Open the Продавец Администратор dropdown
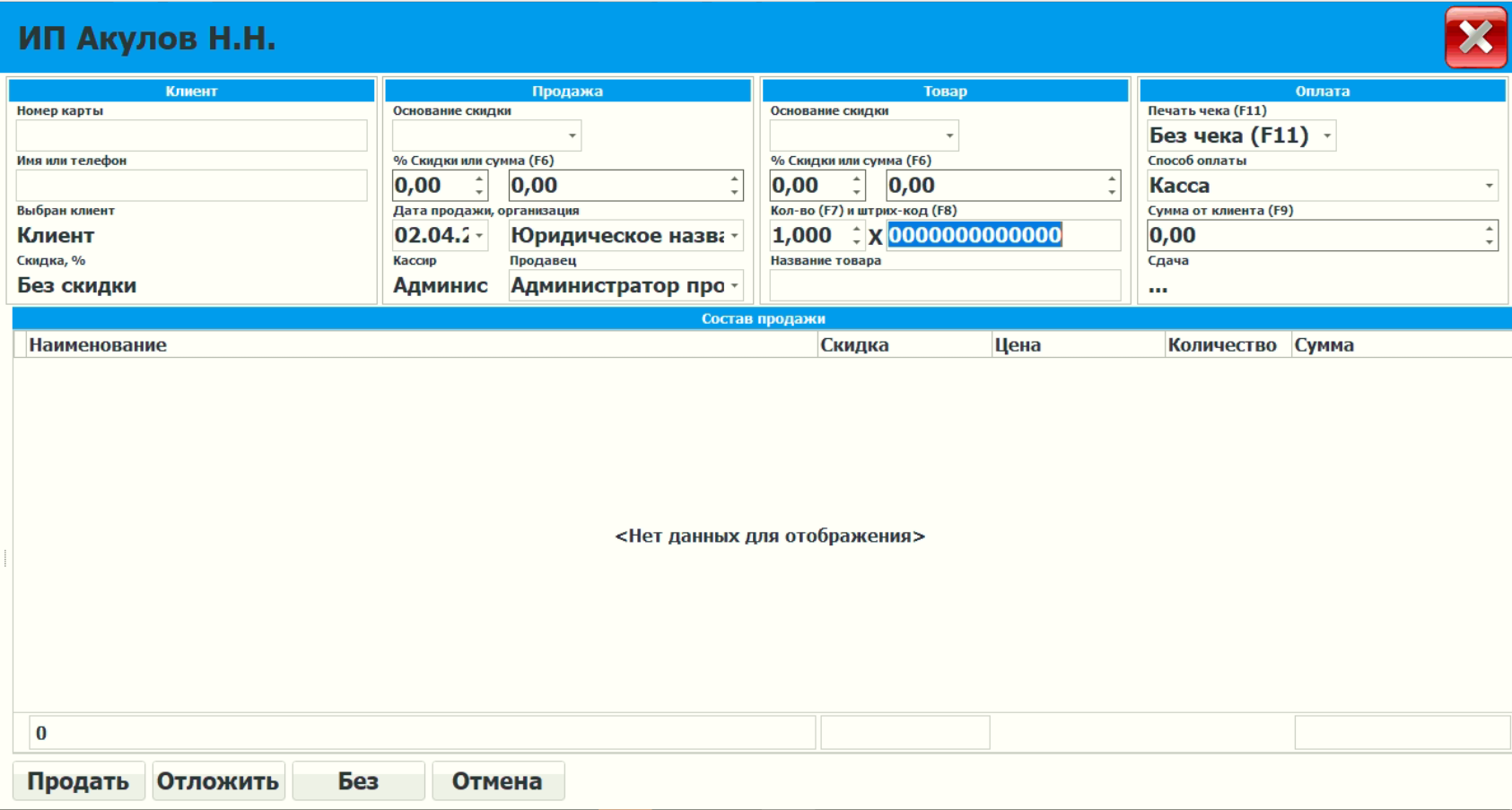This screenshot has height=810, width=1512. 735,285
